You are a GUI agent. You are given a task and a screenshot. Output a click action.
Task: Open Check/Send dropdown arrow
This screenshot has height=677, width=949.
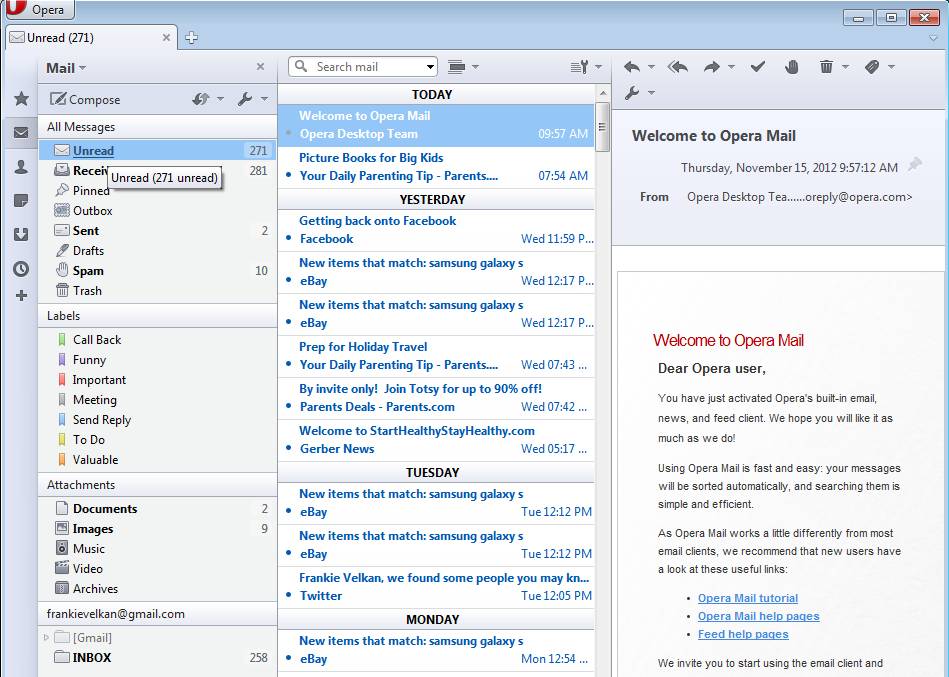pos(220,99)
